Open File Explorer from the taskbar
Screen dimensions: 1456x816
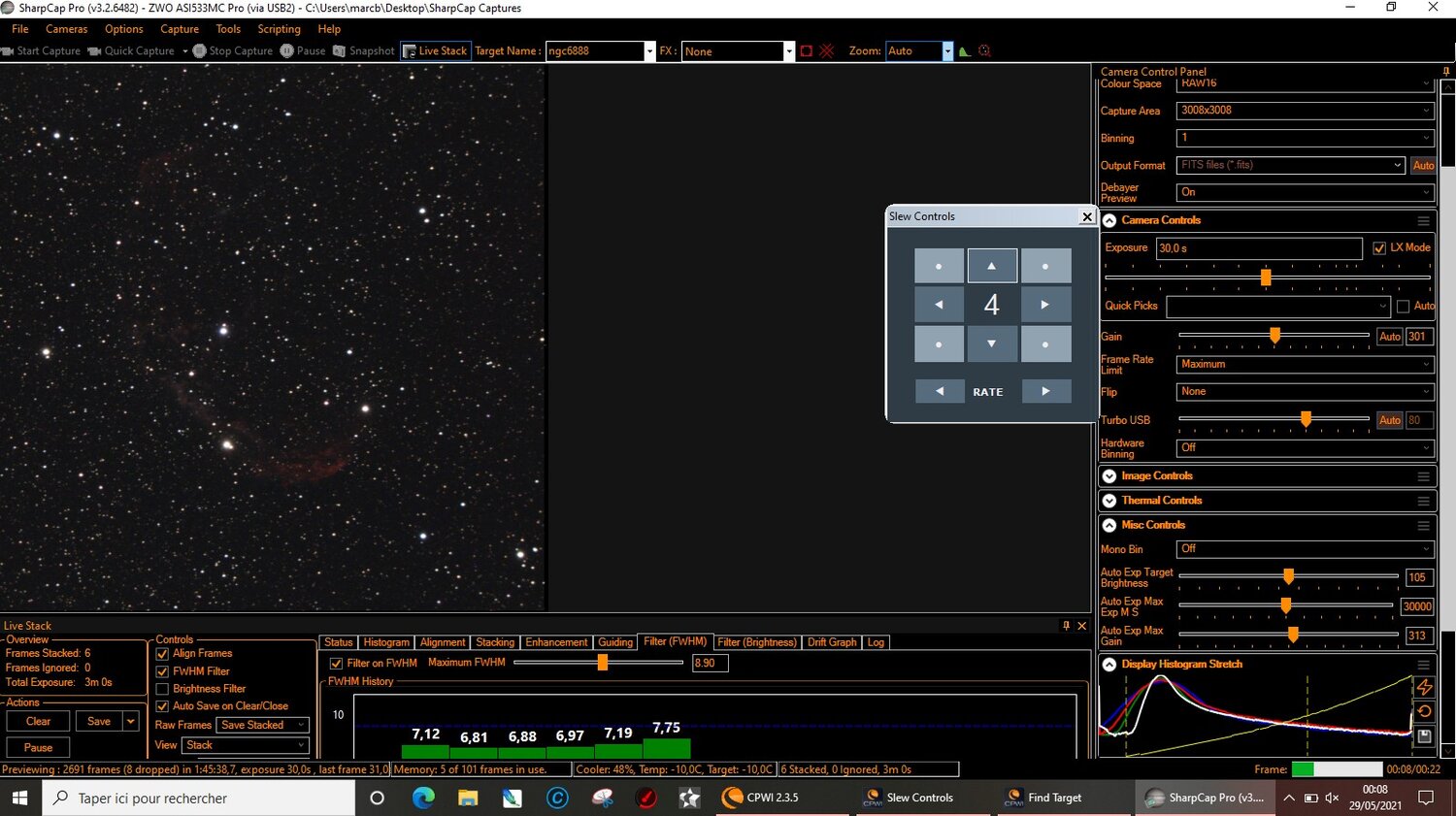tap(468, 798)
